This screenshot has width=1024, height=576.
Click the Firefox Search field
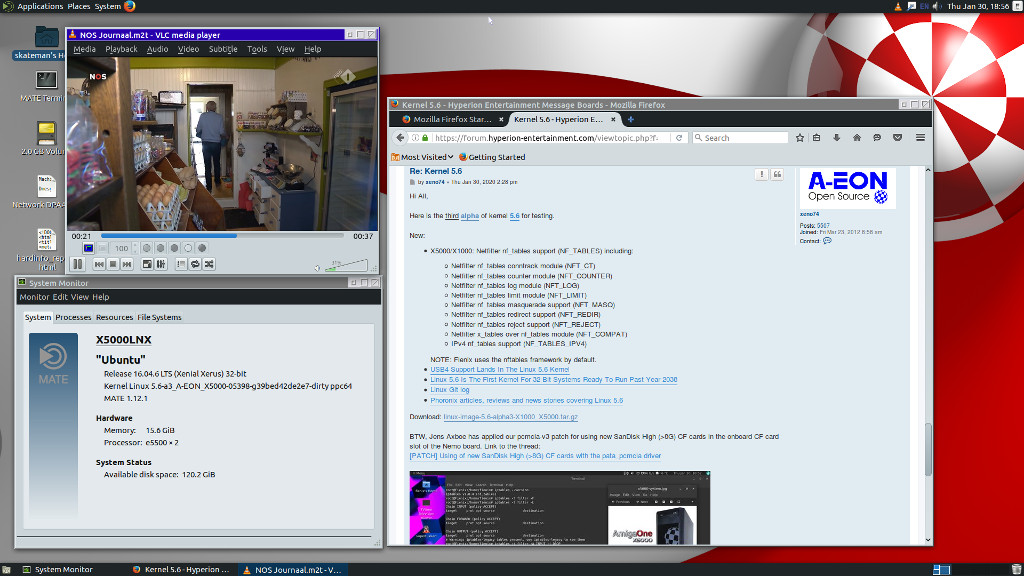coord(741,138)
